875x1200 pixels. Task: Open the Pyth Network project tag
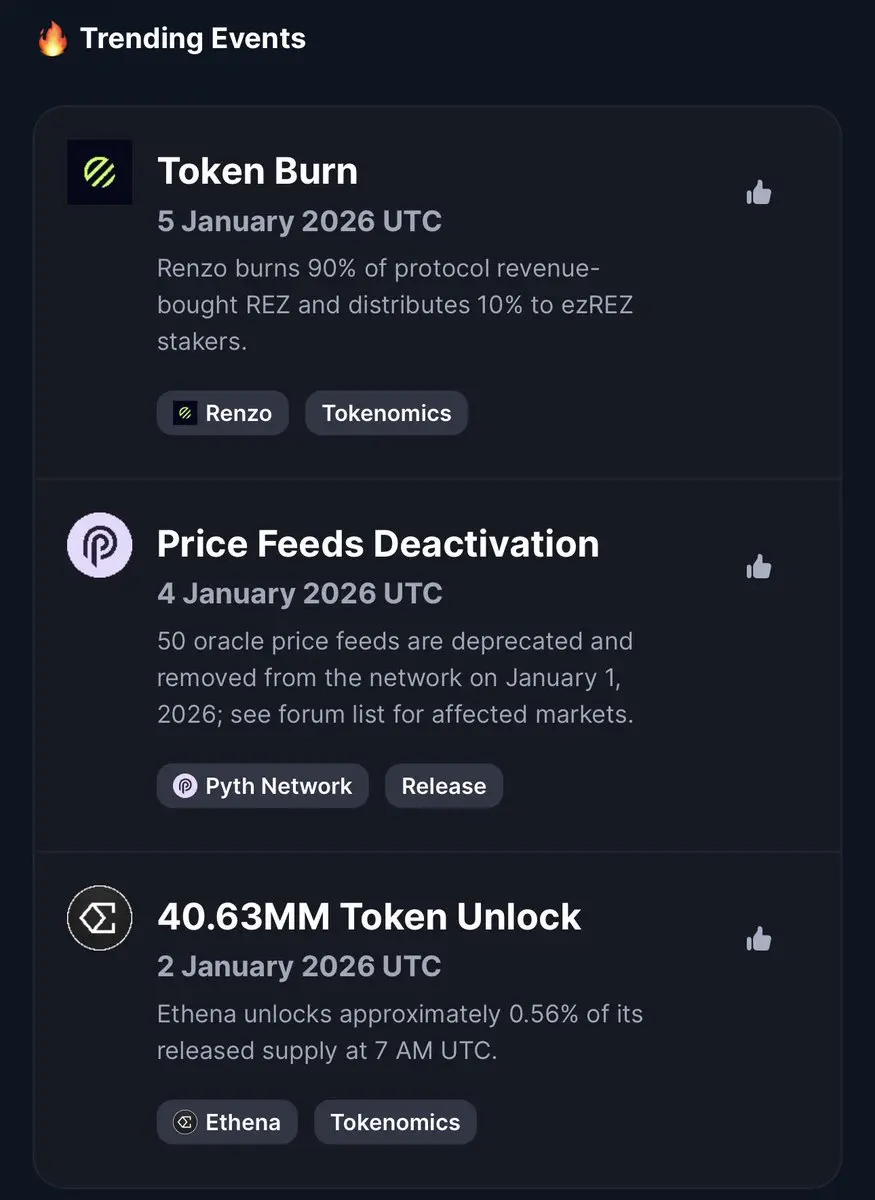coord(263,786)
